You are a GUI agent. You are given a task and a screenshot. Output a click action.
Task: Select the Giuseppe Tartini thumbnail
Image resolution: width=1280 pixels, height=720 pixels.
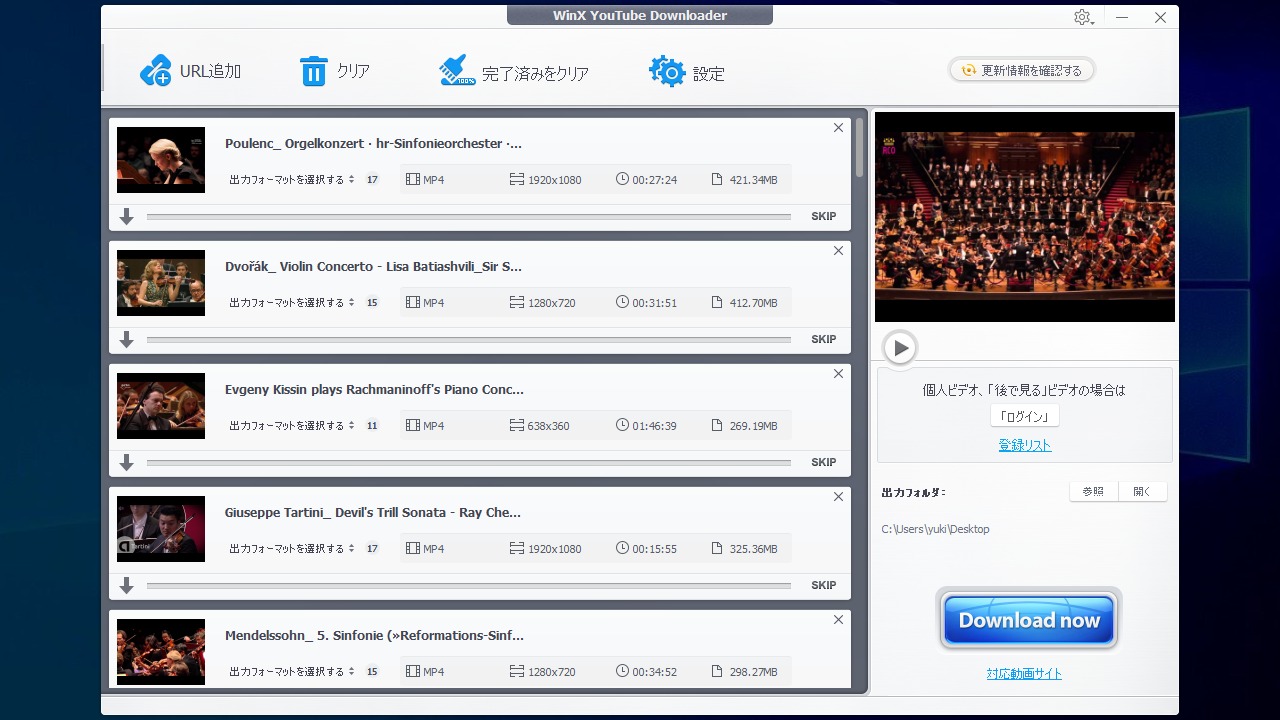tap(161, 529)
